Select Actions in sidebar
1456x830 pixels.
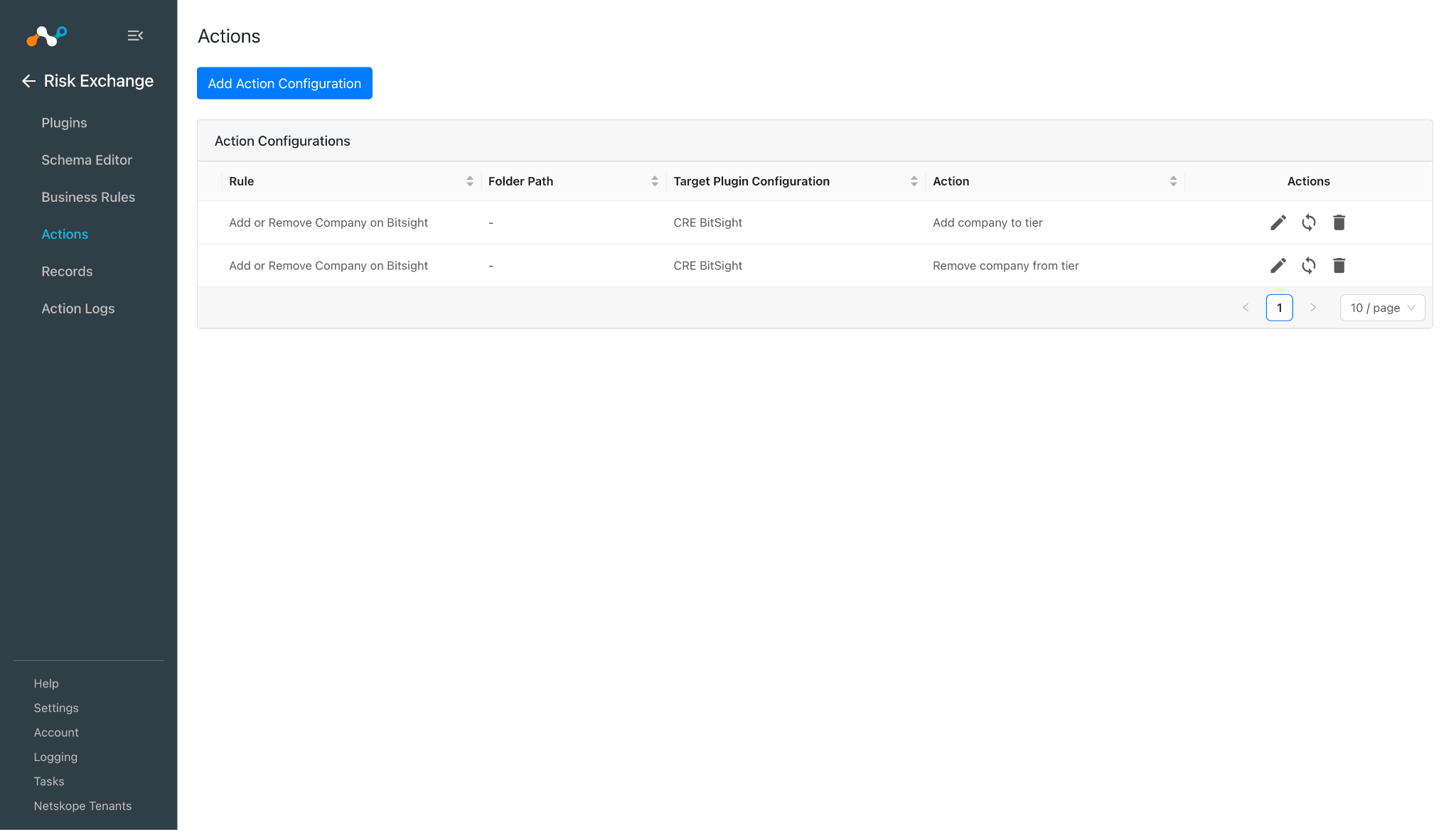(x=65, y=235)
